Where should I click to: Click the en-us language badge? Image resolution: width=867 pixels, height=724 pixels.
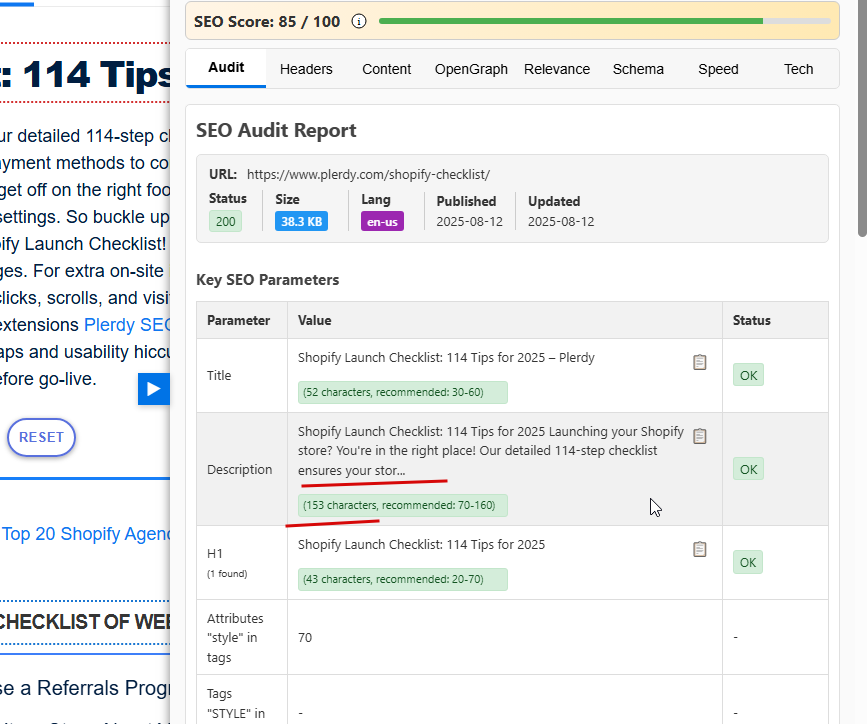click(382, 222)
